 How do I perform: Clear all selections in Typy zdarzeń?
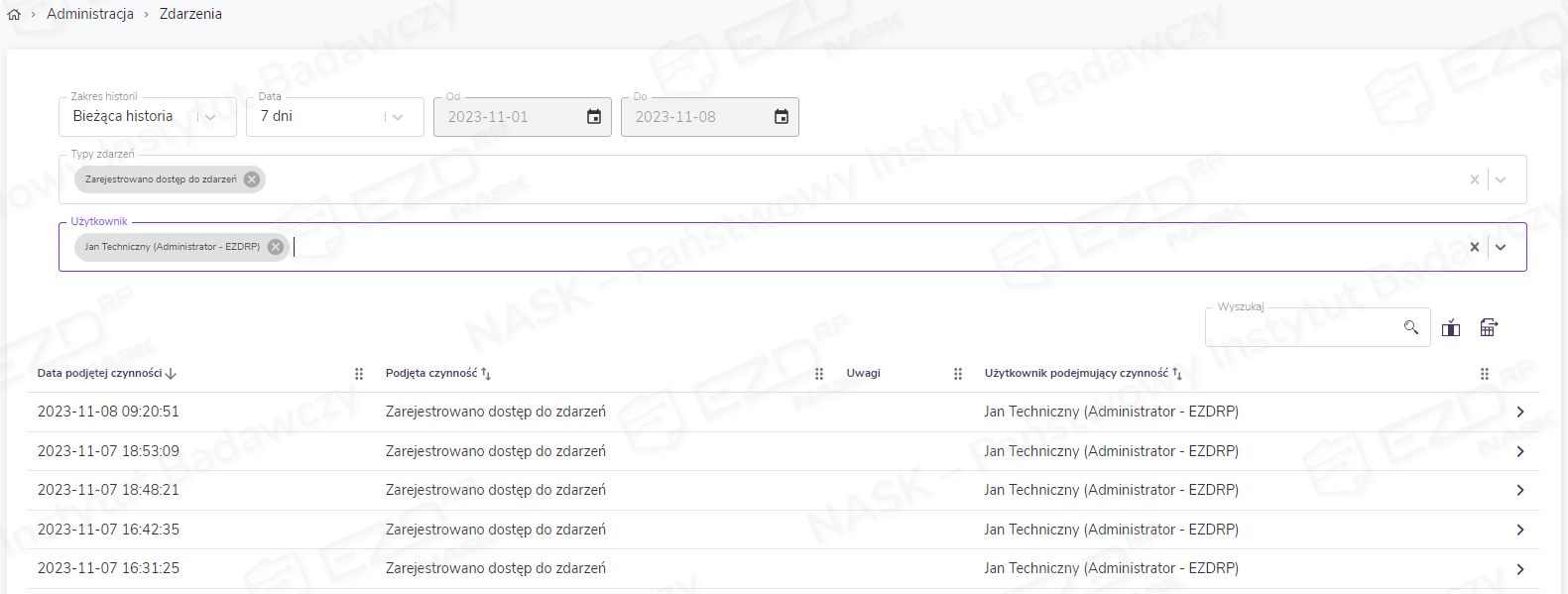[x=1475, y=179]
